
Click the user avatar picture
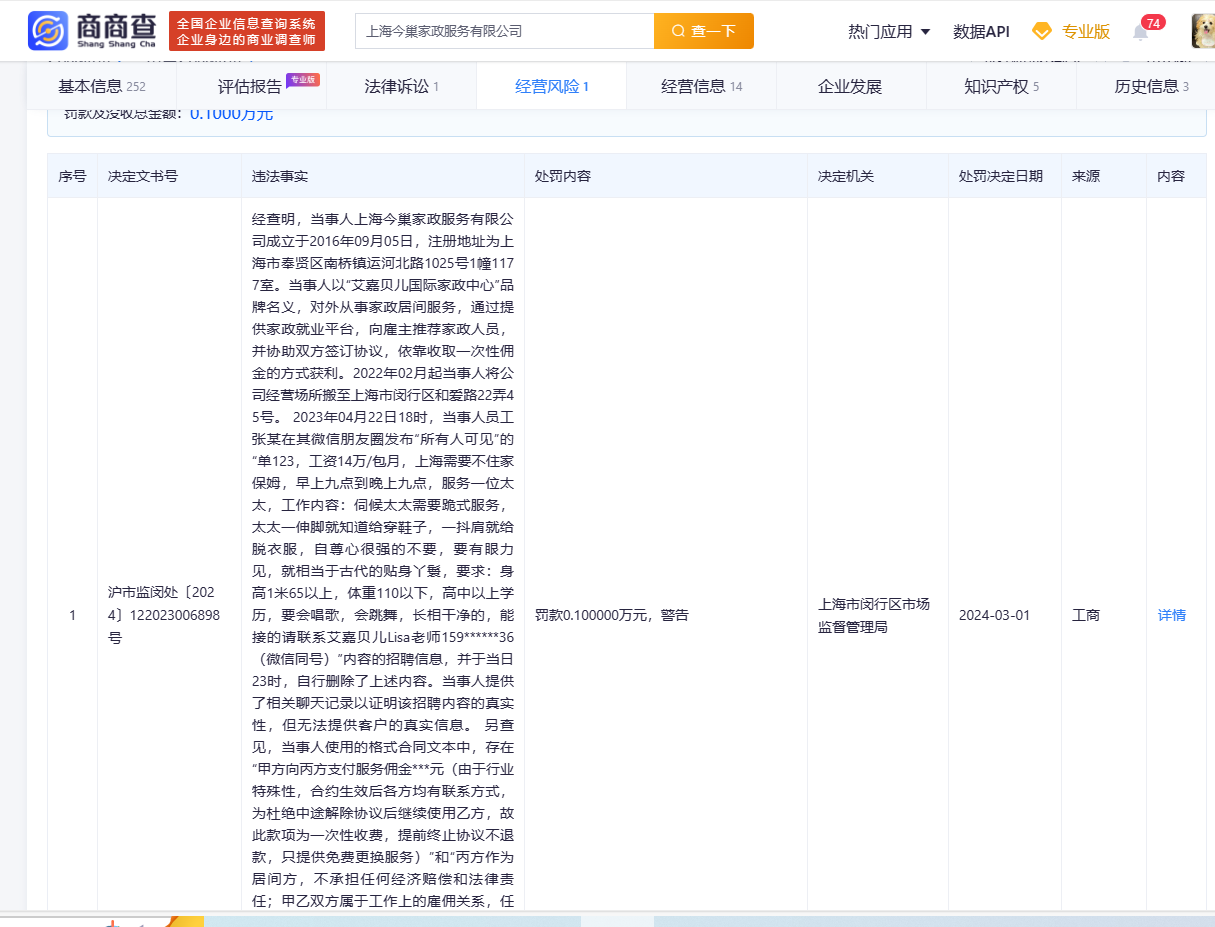[x=1203, y=31]
